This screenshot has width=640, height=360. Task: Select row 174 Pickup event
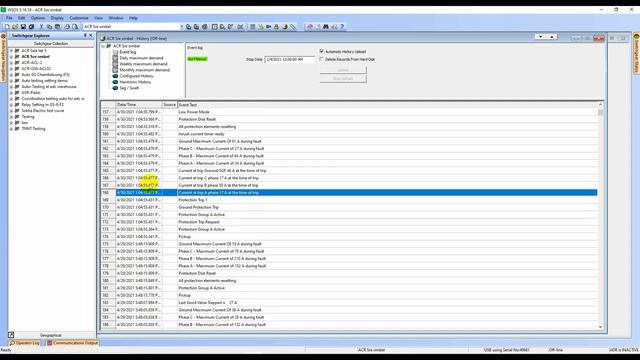pyautogui.click(x=349, y=237)
